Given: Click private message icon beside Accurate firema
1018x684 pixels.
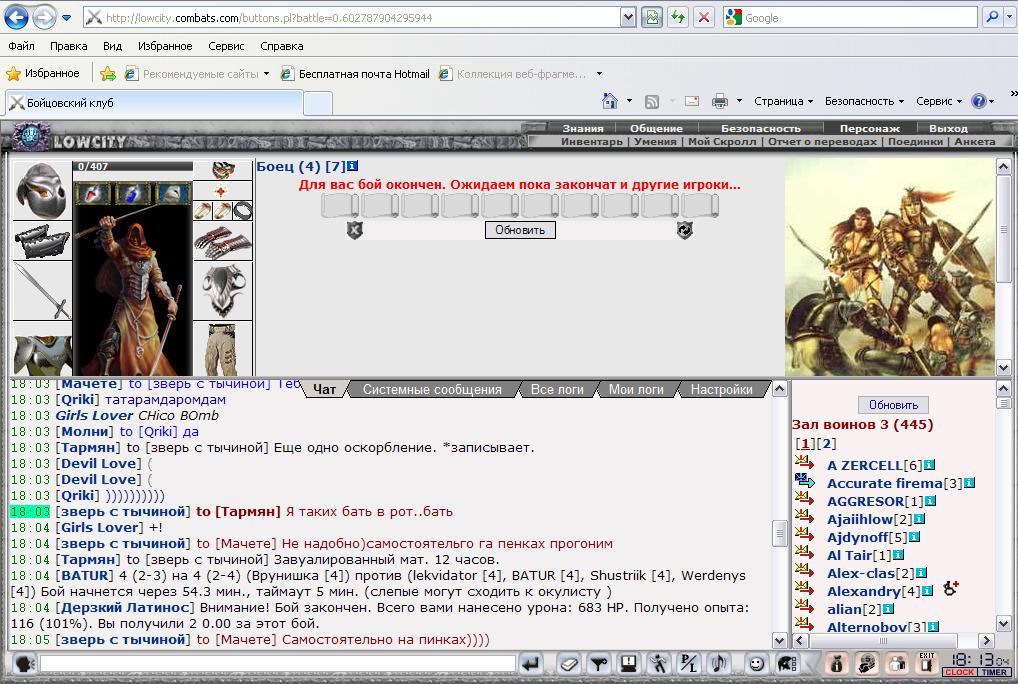Looking at the screenshot, I should (x=804, y=481).
